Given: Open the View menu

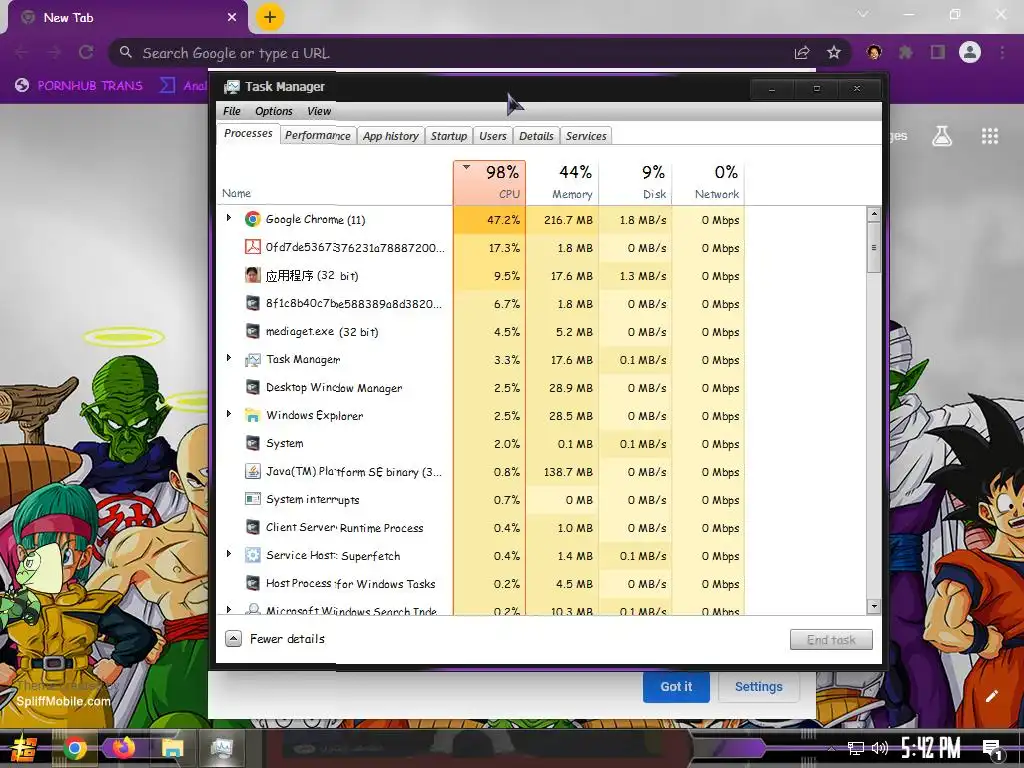Looking at the screenshot, I should (x=319, y=111).
